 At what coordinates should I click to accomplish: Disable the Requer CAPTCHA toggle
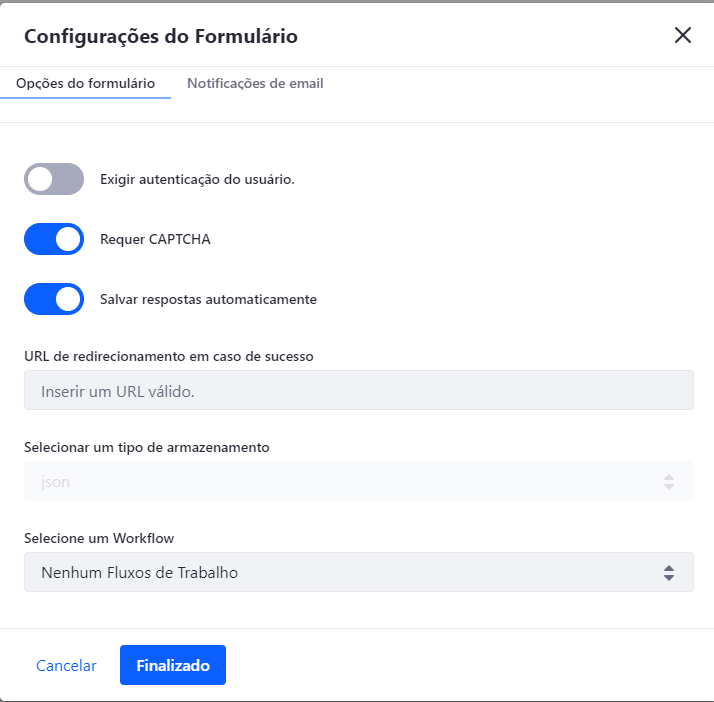54,239
